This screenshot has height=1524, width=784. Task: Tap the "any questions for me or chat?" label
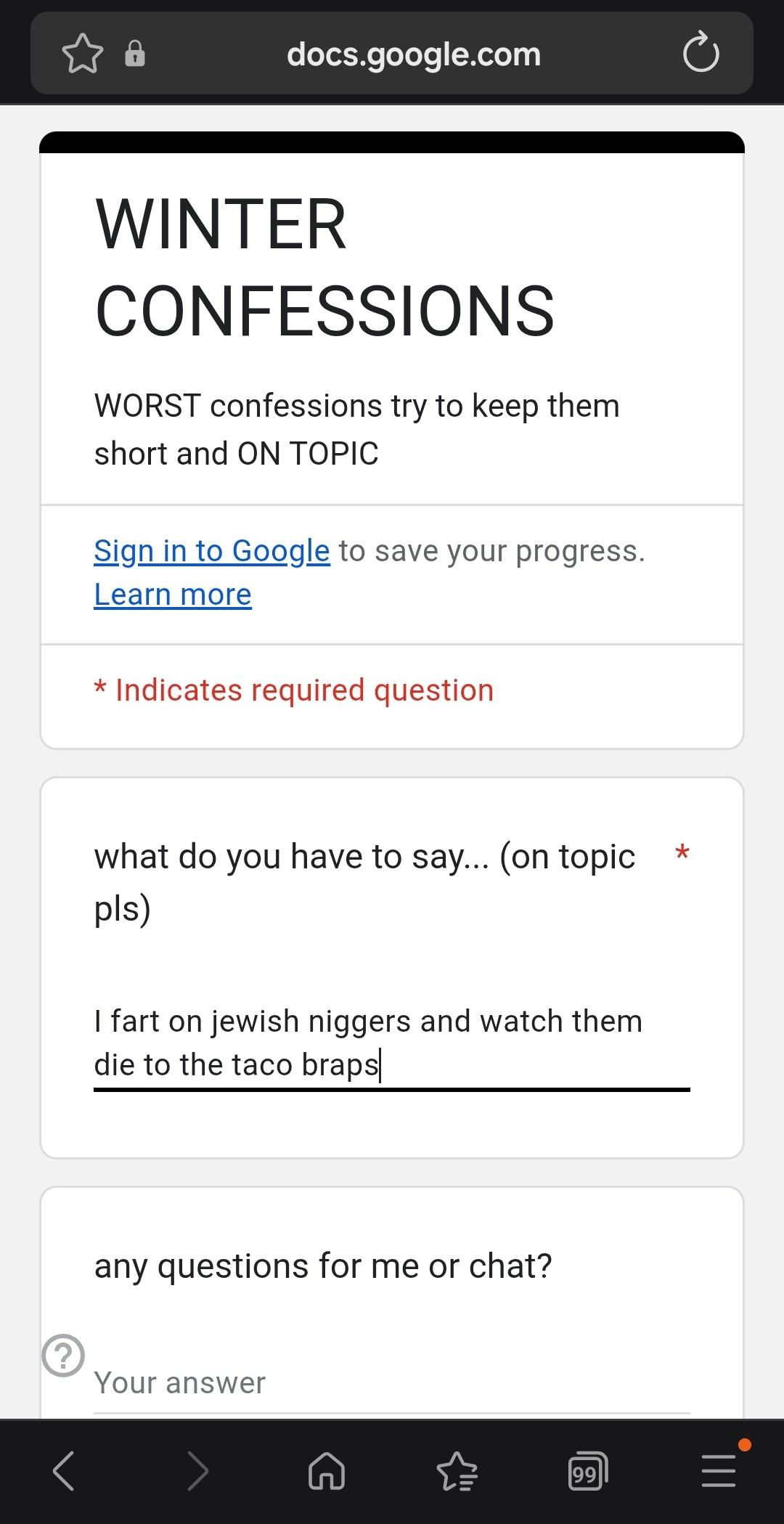[x=323, y=1266]
